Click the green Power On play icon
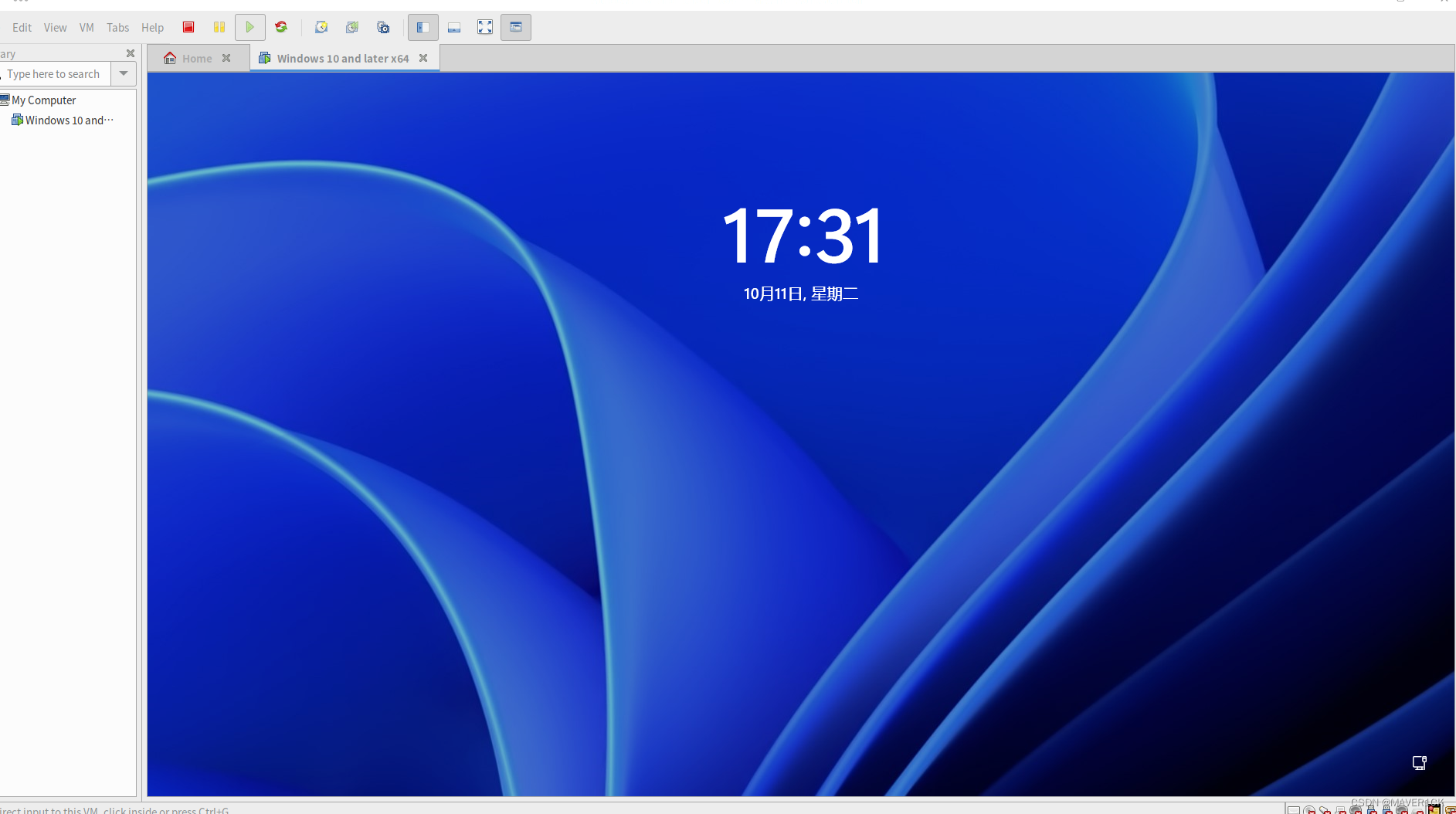Screen dimensions: 1456x814 pos(250,27)
